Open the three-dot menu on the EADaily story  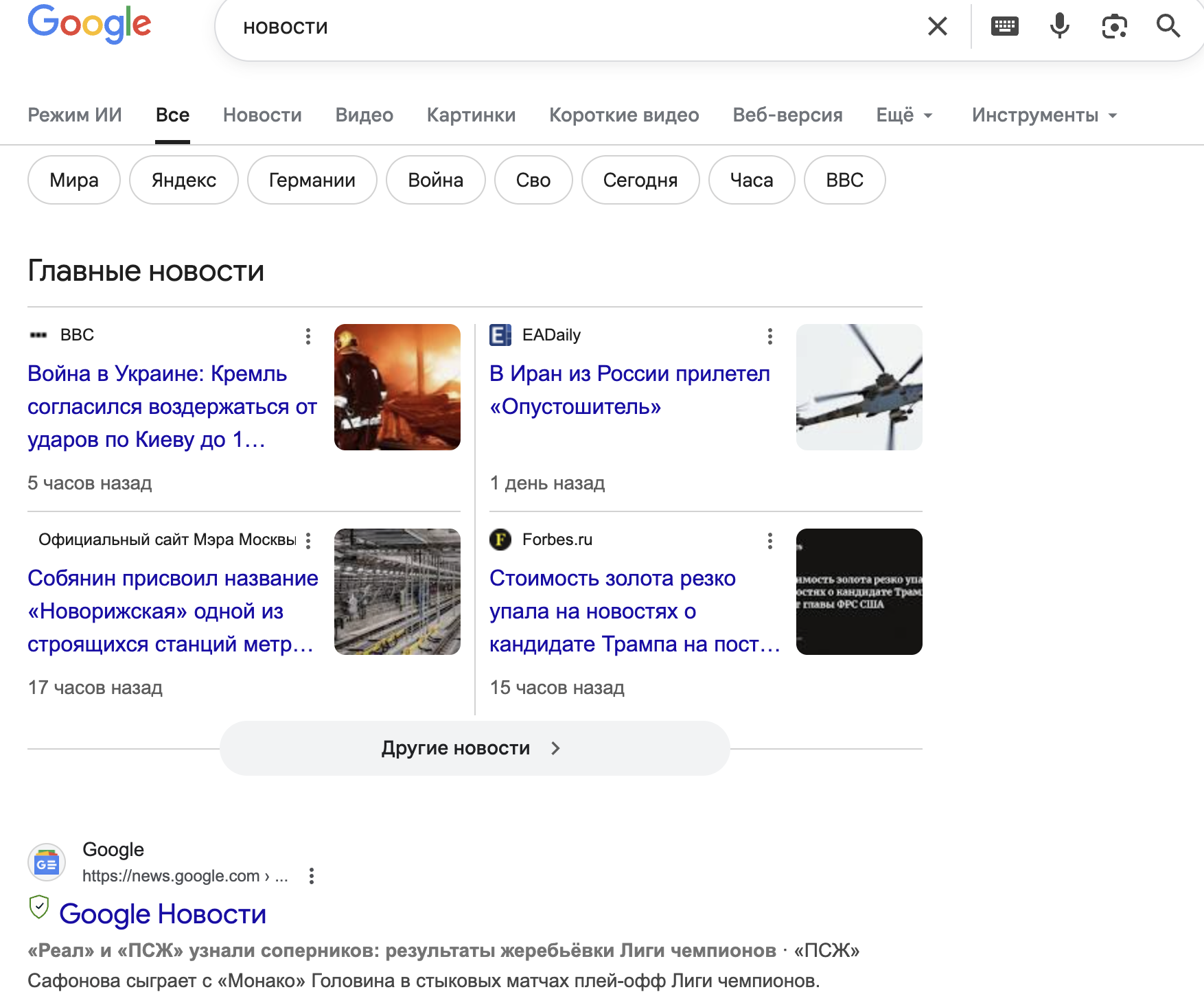point(769,336)
